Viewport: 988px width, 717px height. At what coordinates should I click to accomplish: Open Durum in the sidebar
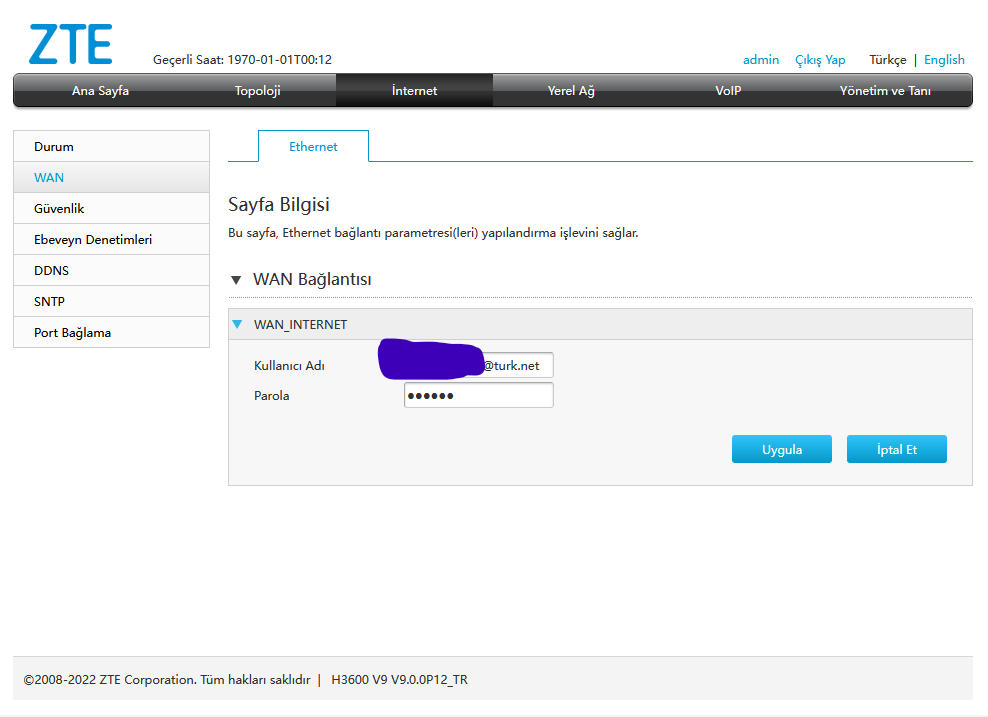coord(112,146)
